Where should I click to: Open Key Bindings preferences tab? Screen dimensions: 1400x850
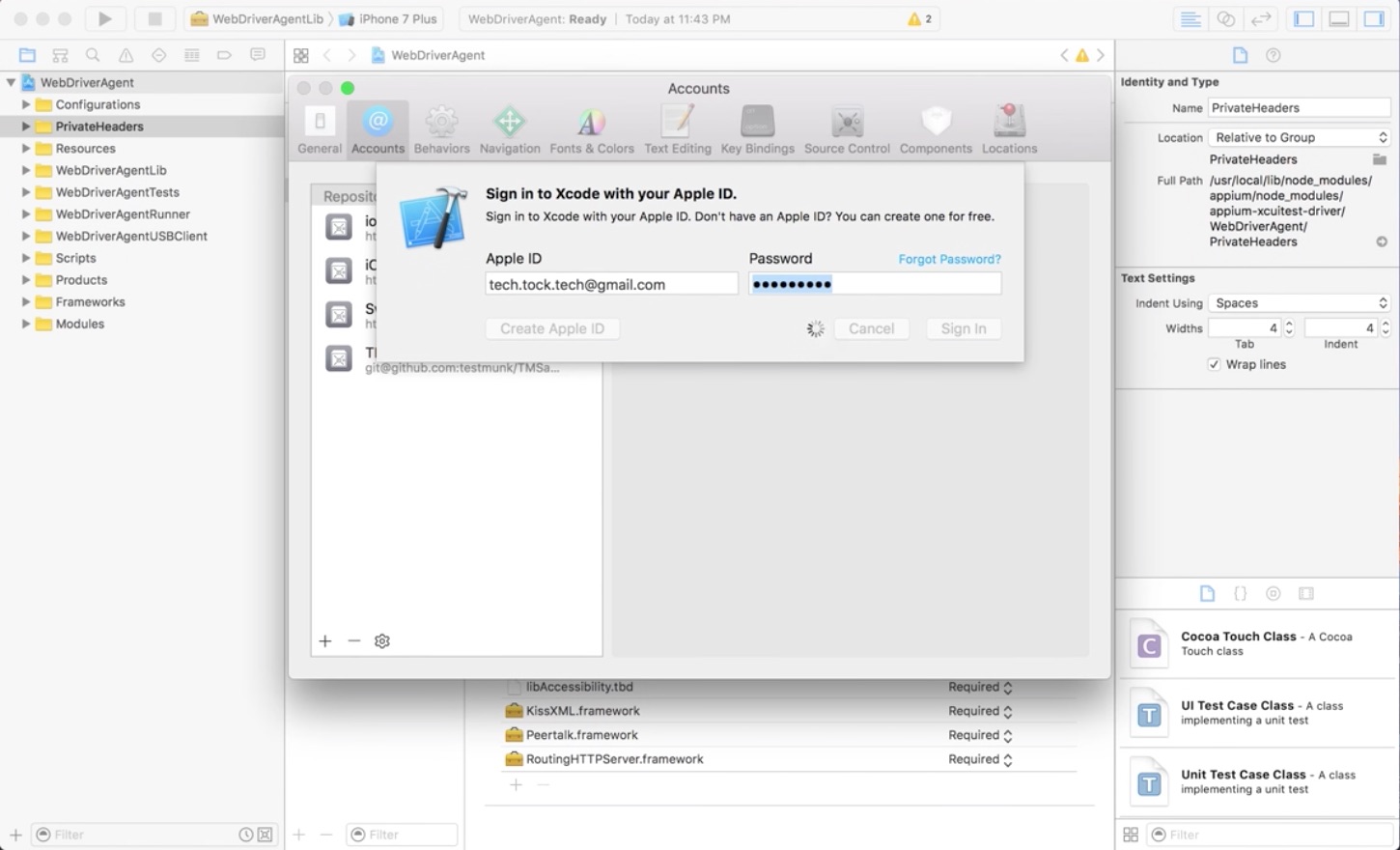pyautogui.click(x=758, y=129)
